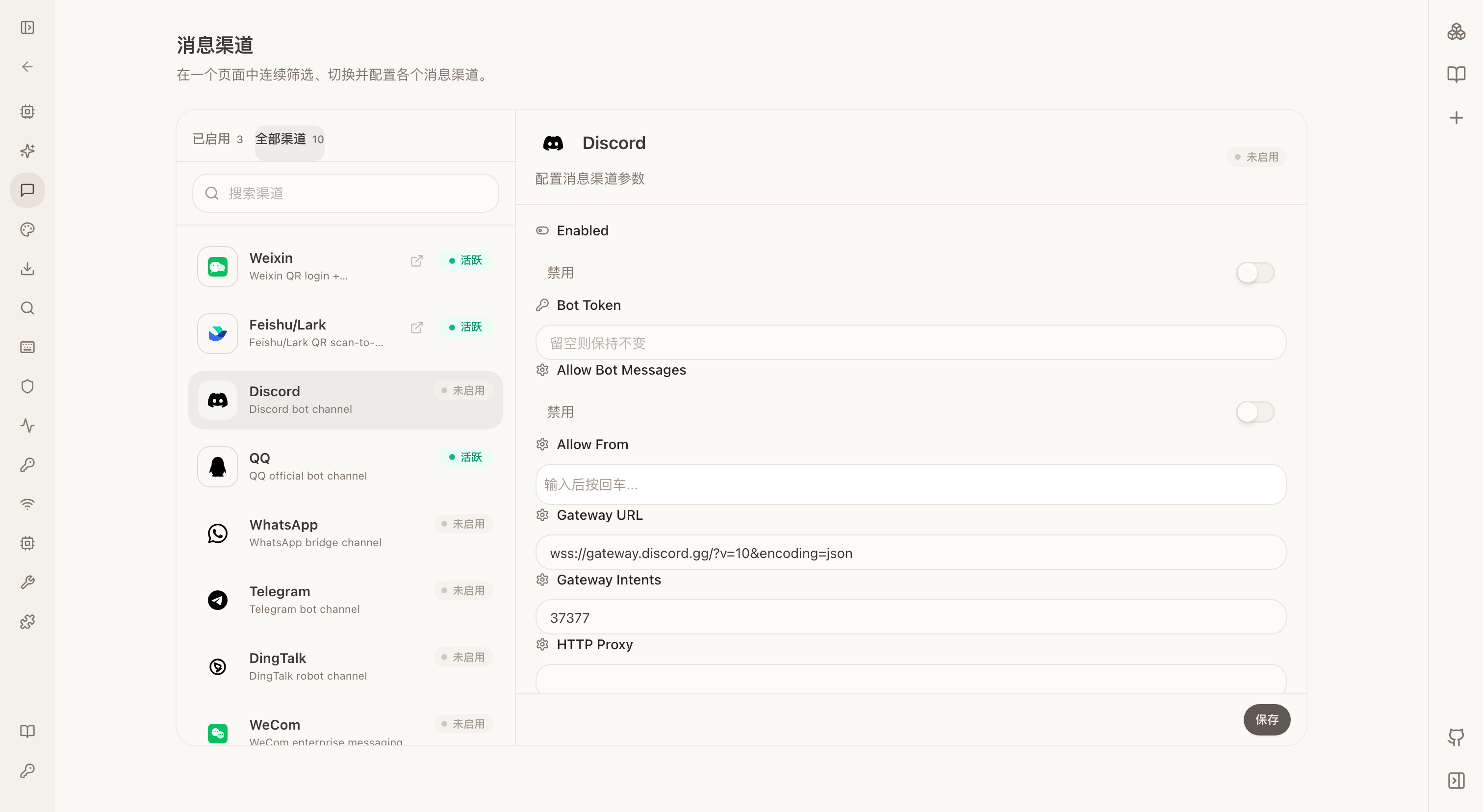Open Weixin external link icon
The width and height of the screenshot is (1483, 812).
tap(417, 261)
